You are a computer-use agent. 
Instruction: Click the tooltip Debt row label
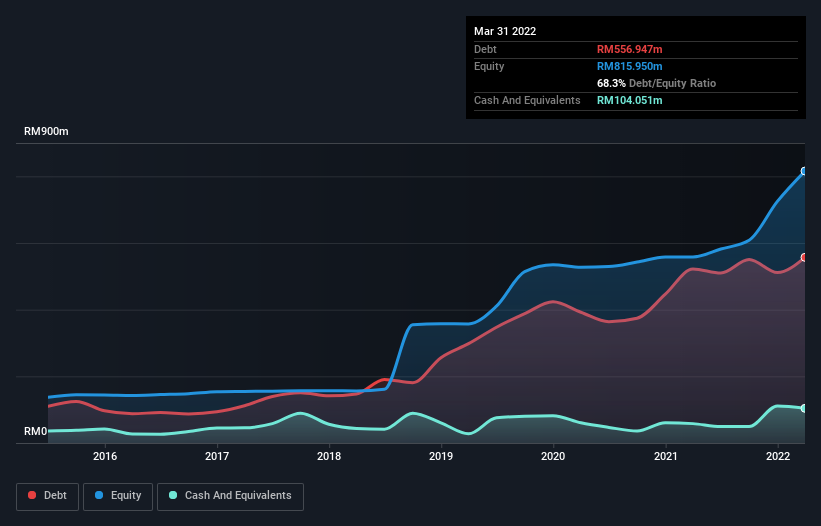(485, 49)
